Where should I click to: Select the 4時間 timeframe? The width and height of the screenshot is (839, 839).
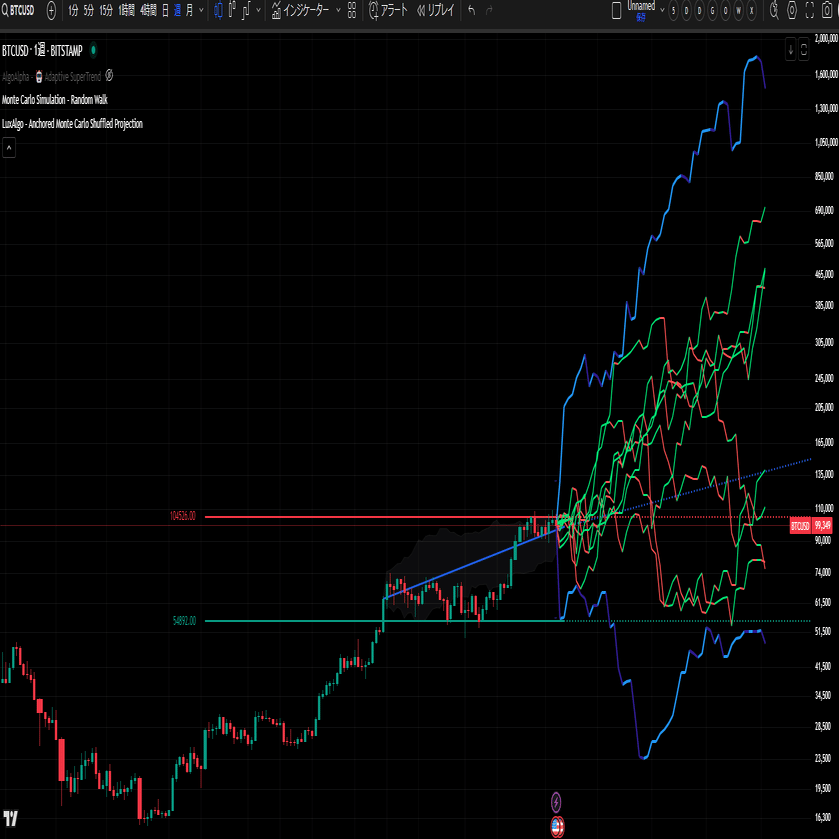point(148,10)
